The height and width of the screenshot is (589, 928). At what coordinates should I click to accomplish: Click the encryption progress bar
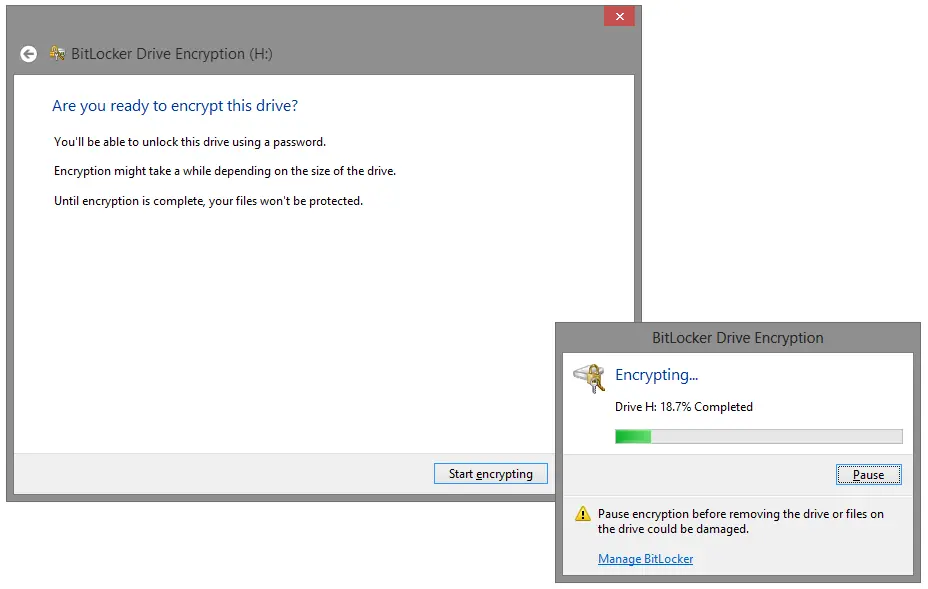(x=759, y=437)
